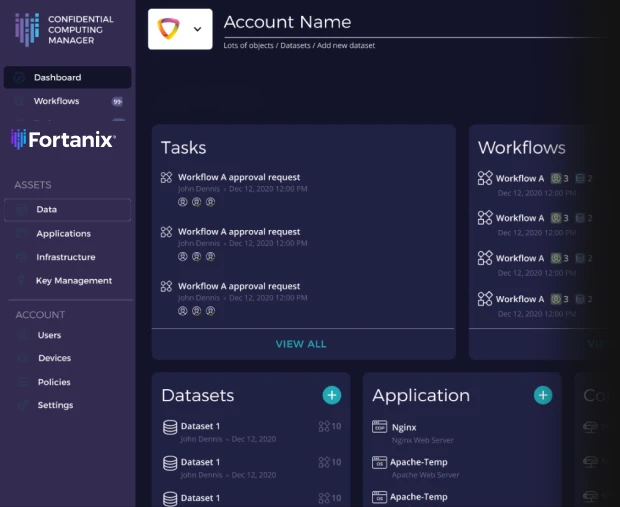Click the Confidential Computing Manager logo
This screenshot has width=620, height=507.
64,30
